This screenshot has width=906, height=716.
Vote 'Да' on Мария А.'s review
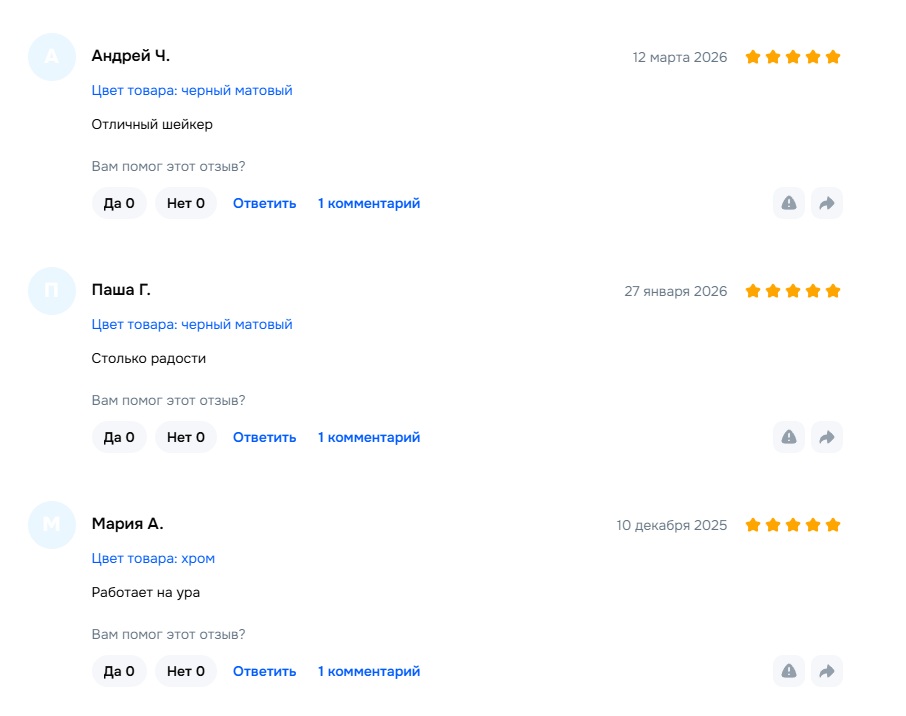[119, 671]
